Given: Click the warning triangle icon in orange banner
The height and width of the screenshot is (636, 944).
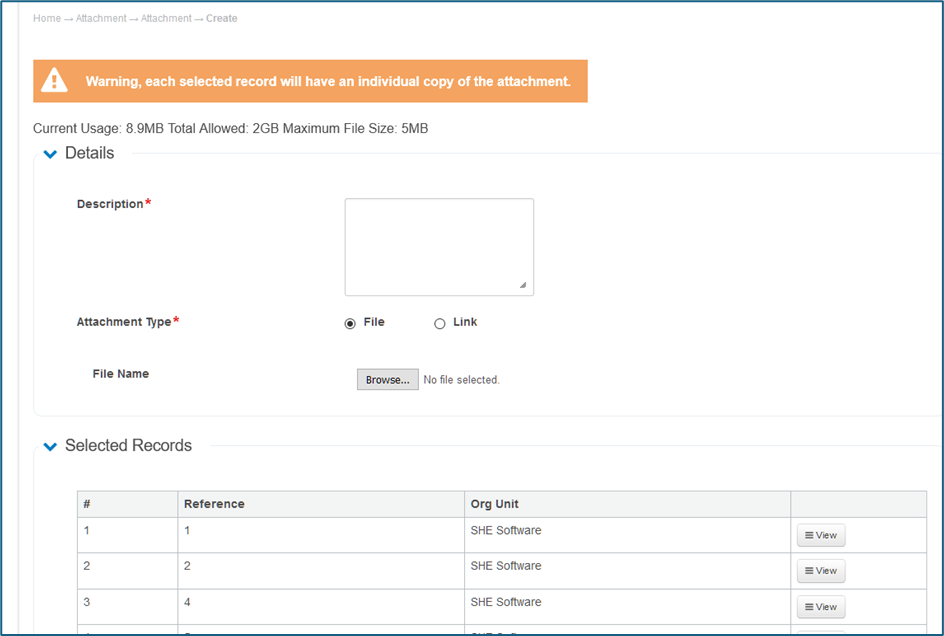Looking at the screenshot, I should coord(54,81).
